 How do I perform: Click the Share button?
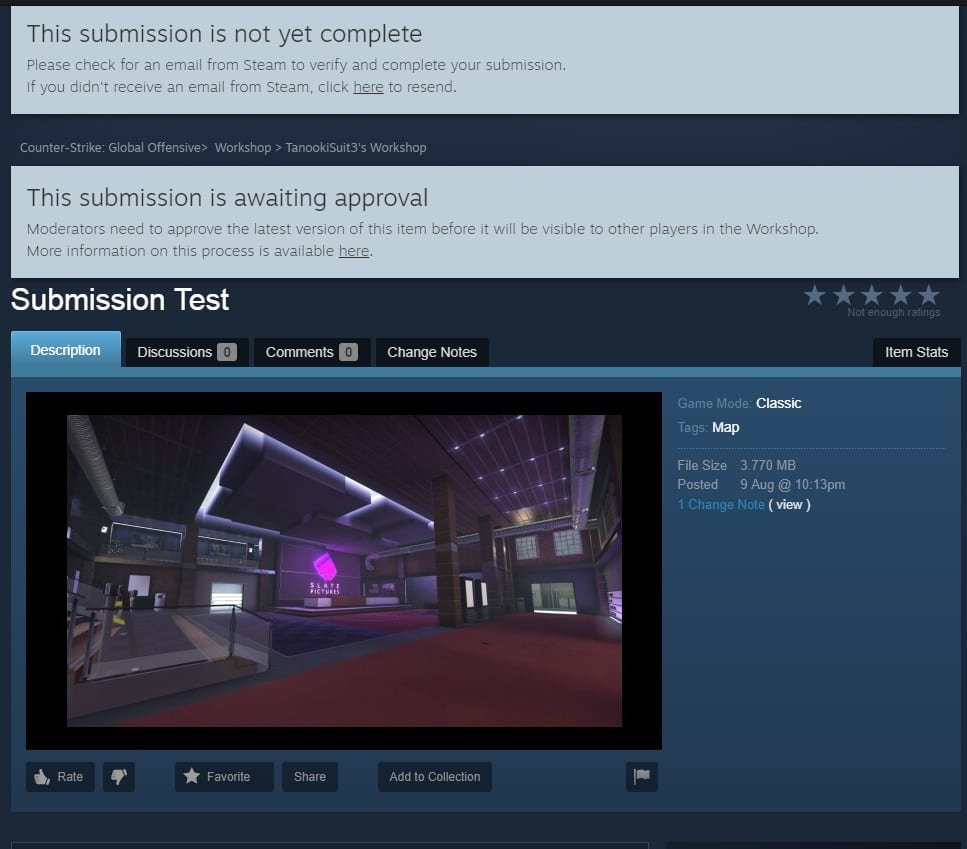(310, 777)
